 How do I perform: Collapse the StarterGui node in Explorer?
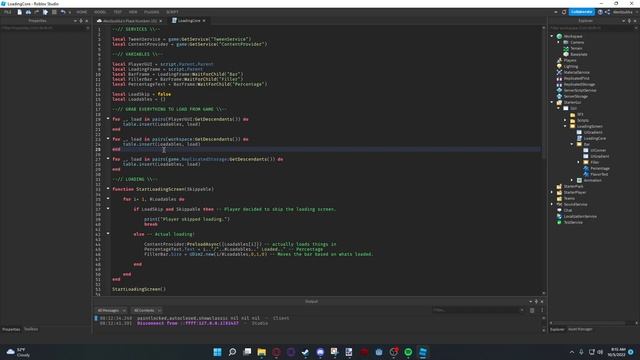[552, 102]
